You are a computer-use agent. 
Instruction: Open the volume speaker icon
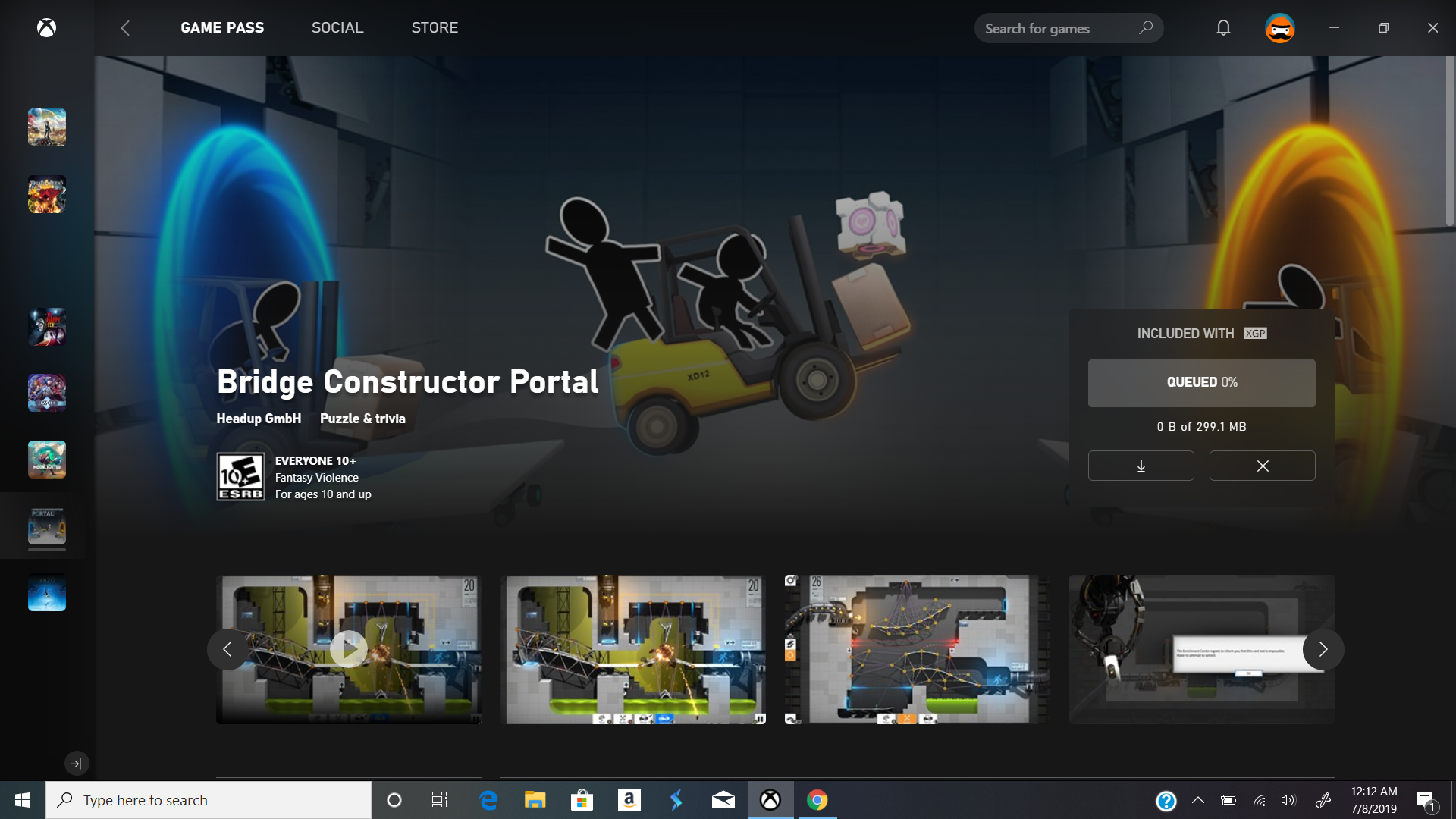click(1288, 800)
